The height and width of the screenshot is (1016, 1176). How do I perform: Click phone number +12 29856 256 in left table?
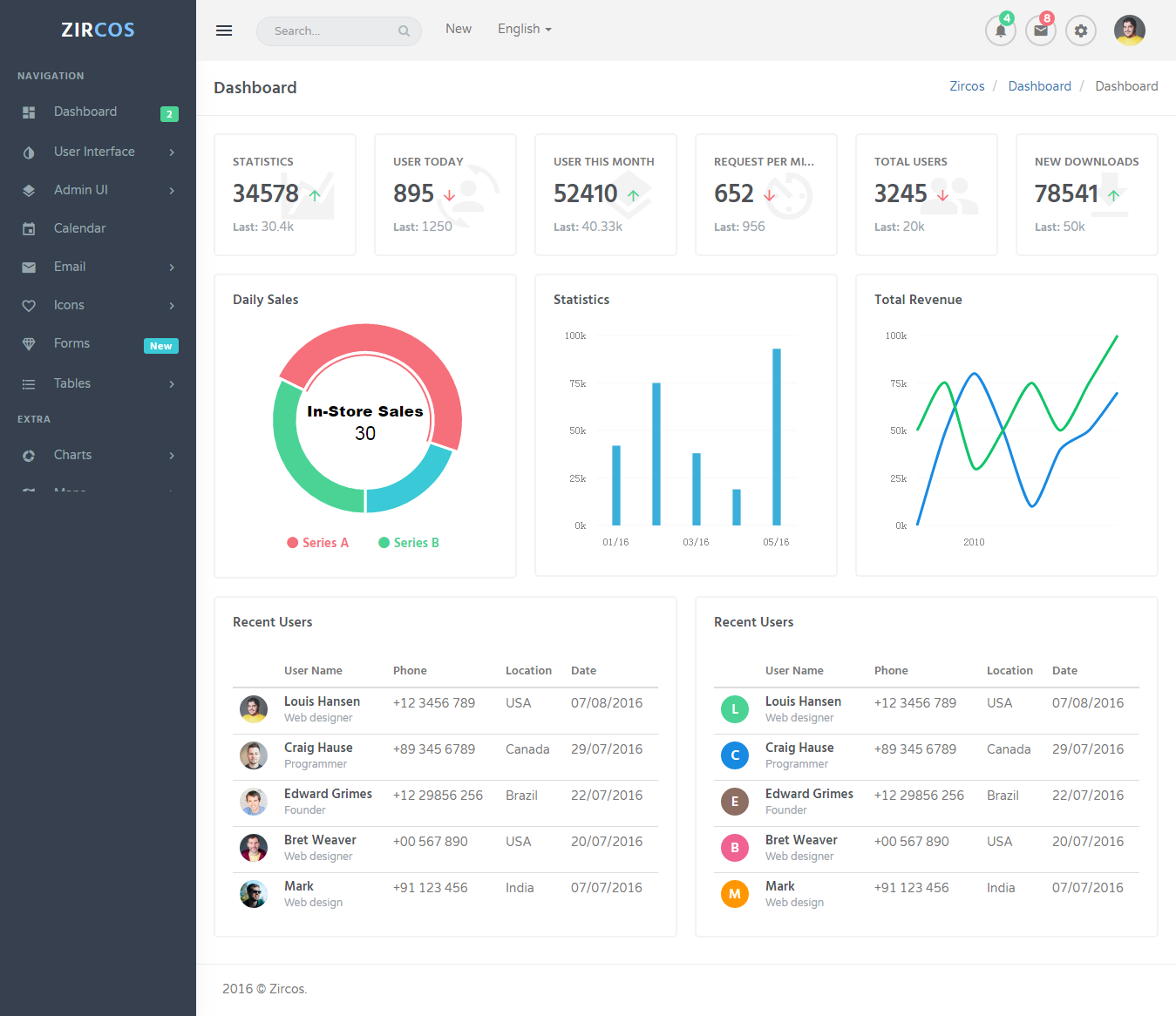pos(438,796)
